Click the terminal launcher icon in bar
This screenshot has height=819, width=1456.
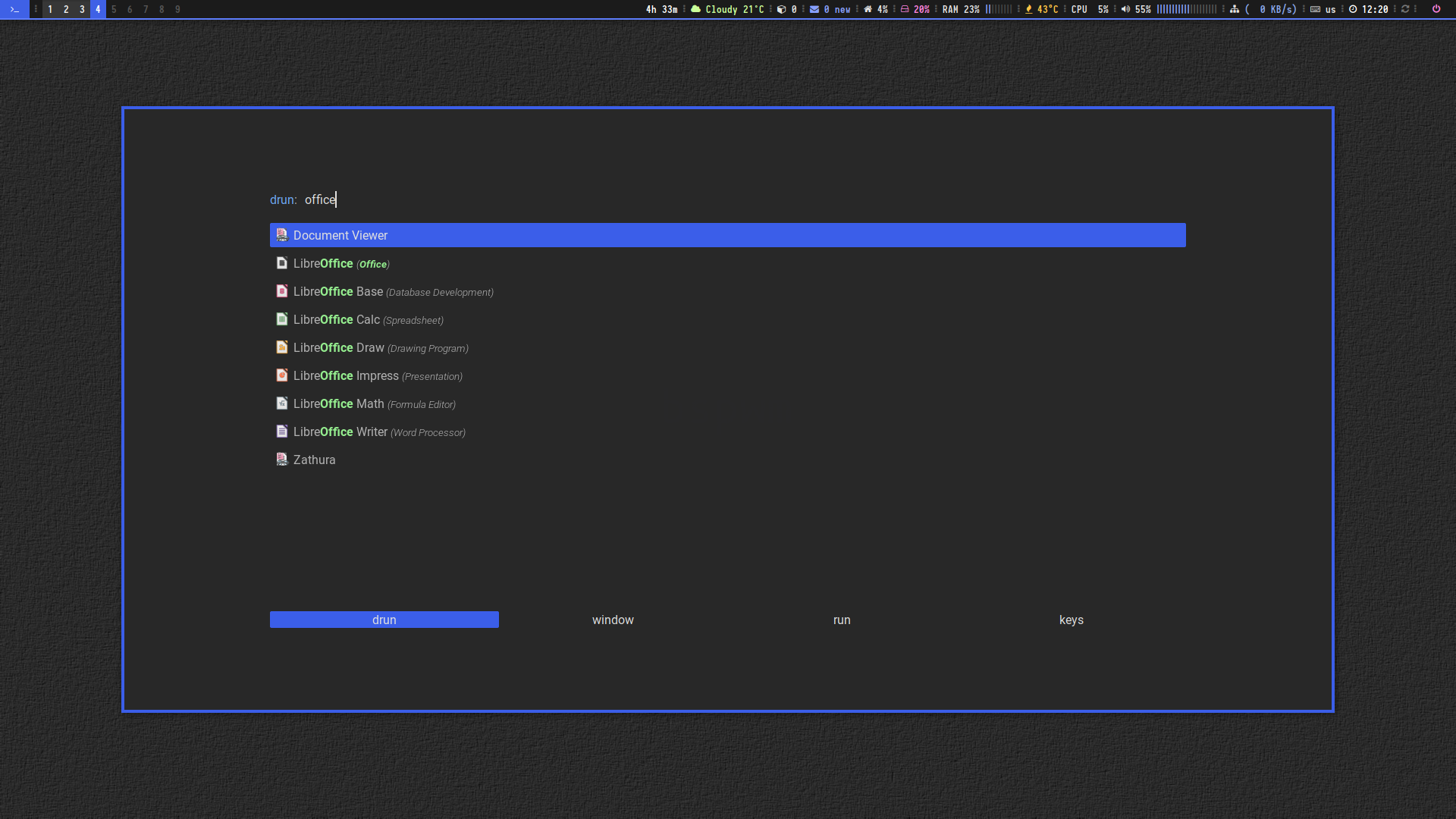click(14, 9)
